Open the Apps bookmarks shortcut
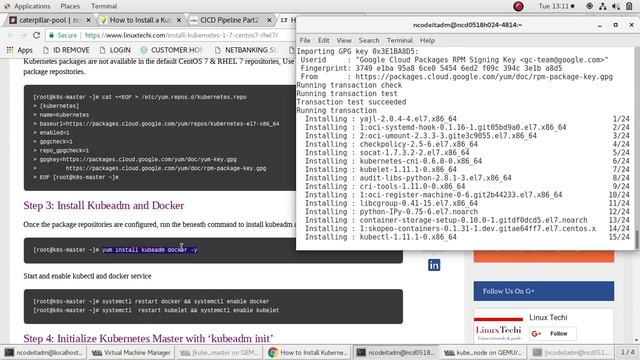Image resolution: width=640 pixels, height=360 pixels. [19, 50]
